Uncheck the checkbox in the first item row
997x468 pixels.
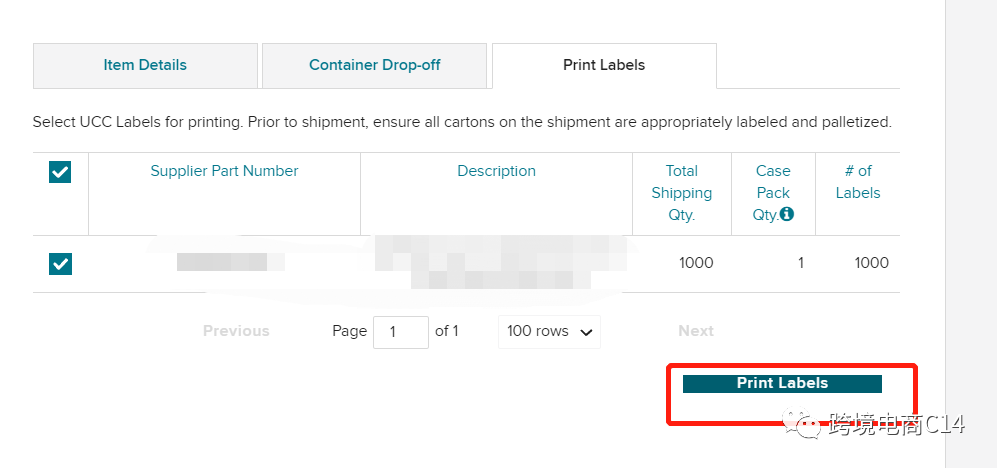[x=60, y=263]
